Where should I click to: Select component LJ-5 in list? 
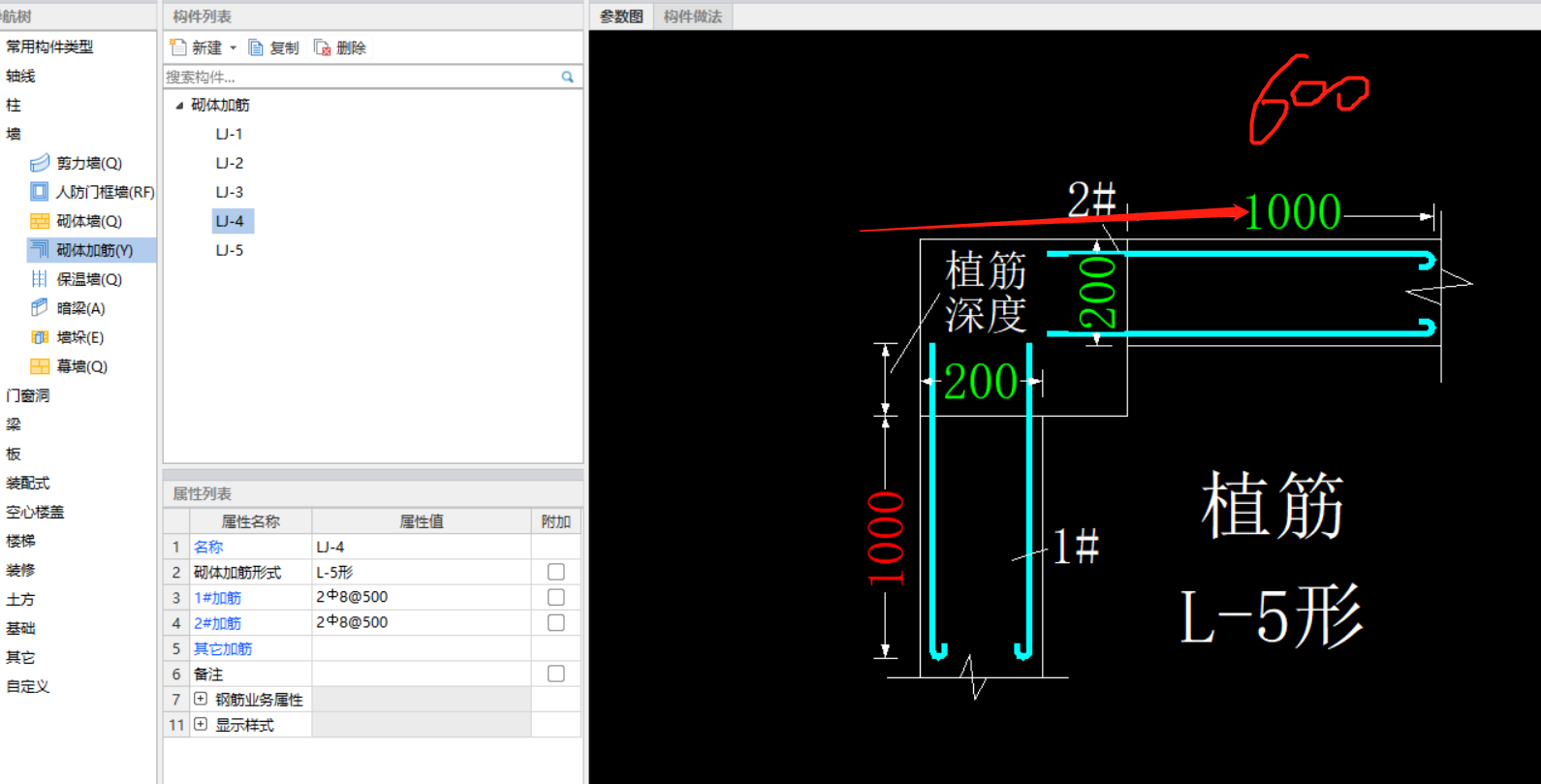tap(230, 250)
